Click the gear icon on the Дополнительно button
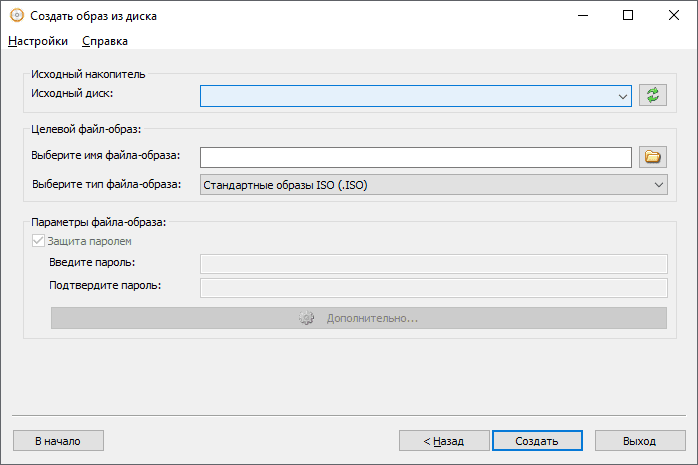 click(307, 318)
